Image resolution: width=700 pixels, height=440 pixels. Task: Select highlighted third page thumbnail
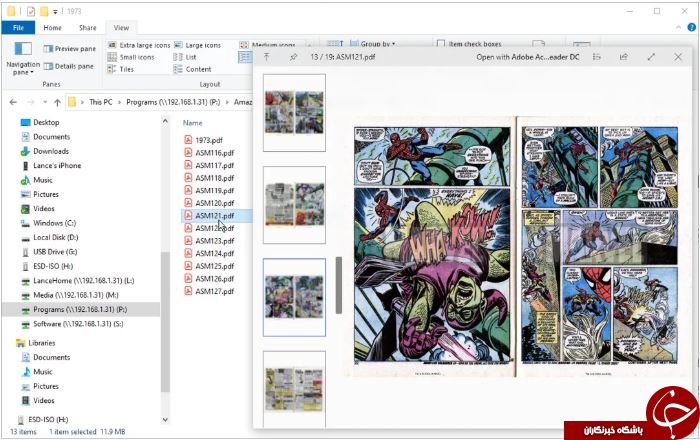pos(294,297)
